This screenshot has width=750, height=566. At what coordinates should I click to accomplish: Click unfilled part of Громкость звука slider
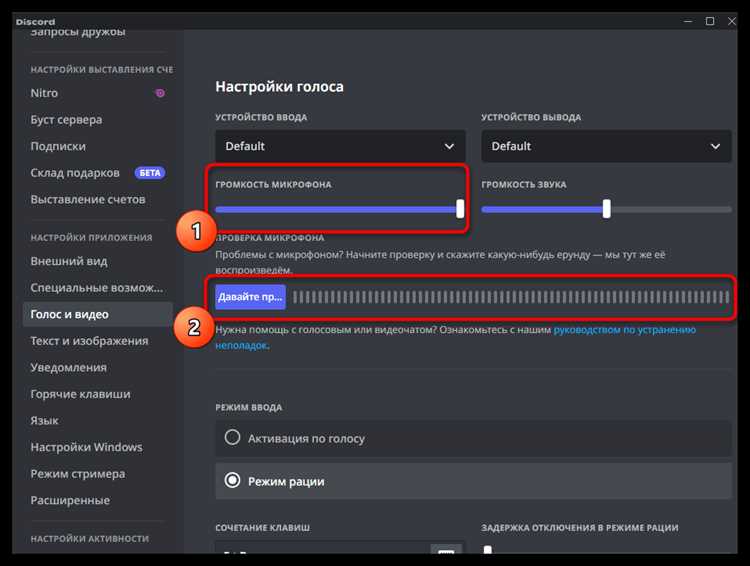671,209
